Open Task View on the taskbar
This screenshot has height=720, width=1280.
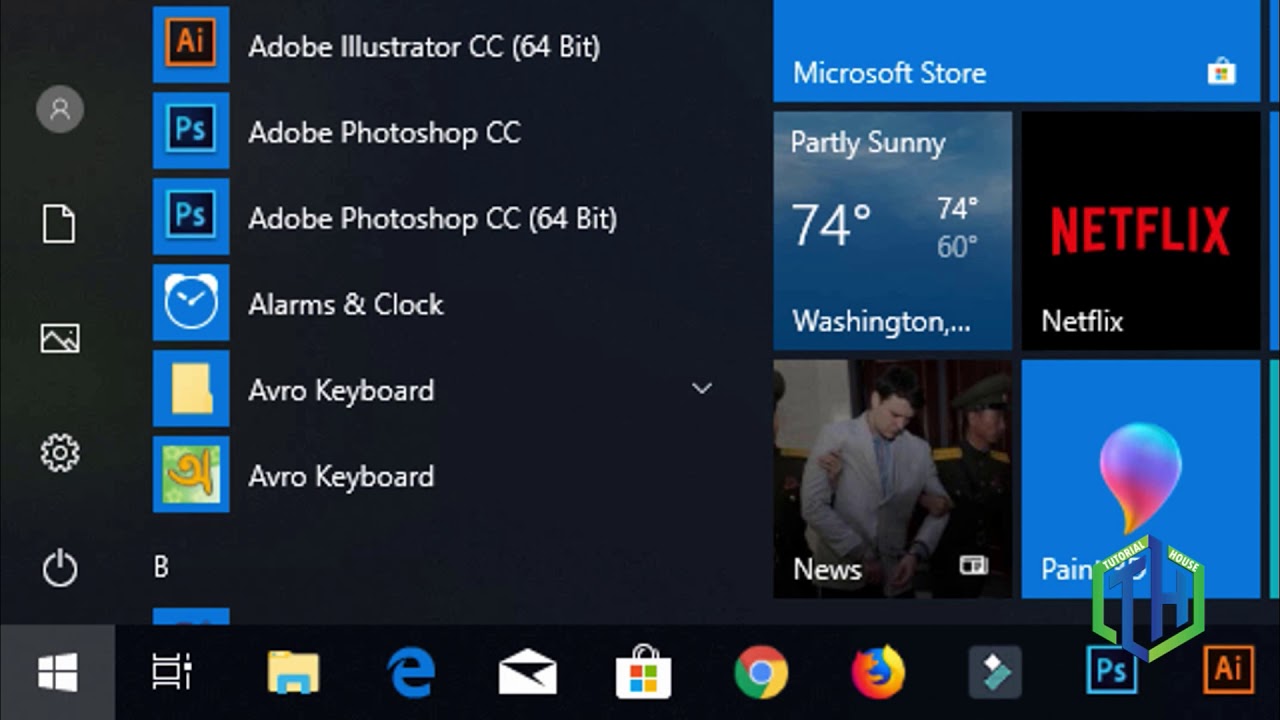pos(171,672)
